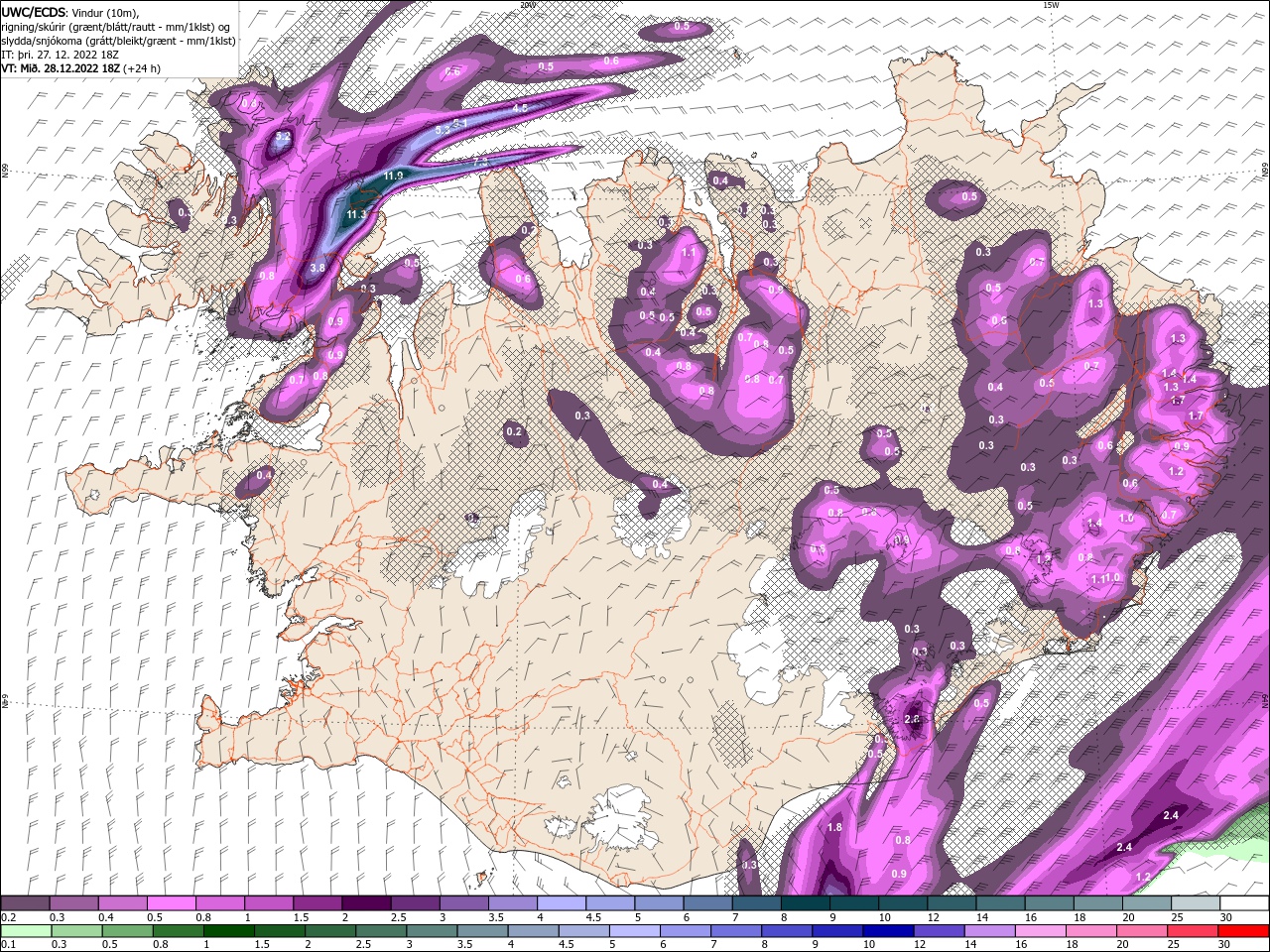The width and height of the screenshot is (1270, 952).
Task: Click the 5.3 precipitation value on the map
Action: point(444,131)
